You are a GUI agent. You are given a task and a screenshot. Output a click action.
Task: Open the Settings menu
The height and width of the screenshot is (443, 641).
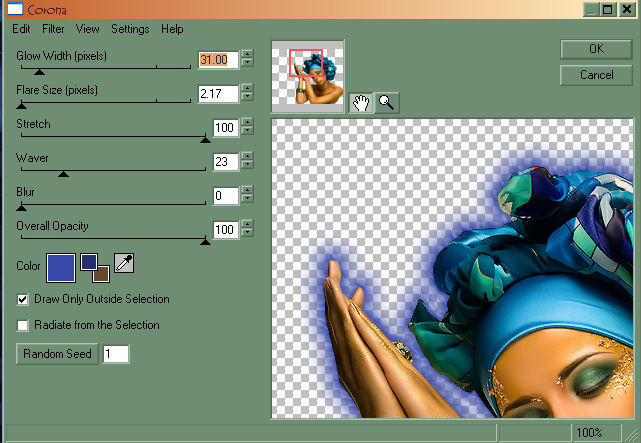pos(130,29)
